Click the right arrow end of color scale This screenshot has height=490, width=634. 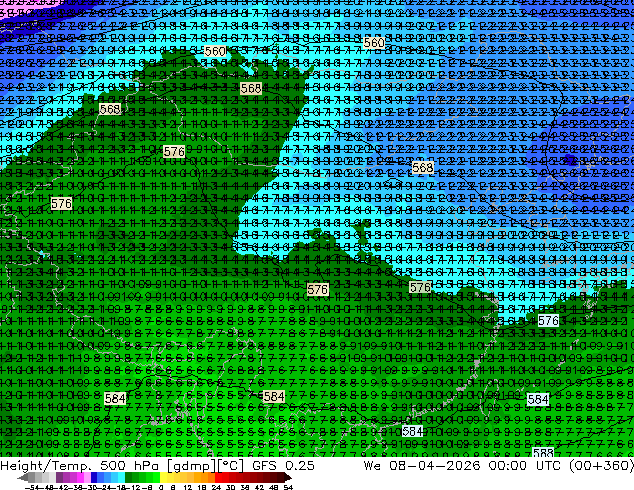pos(288,477)
